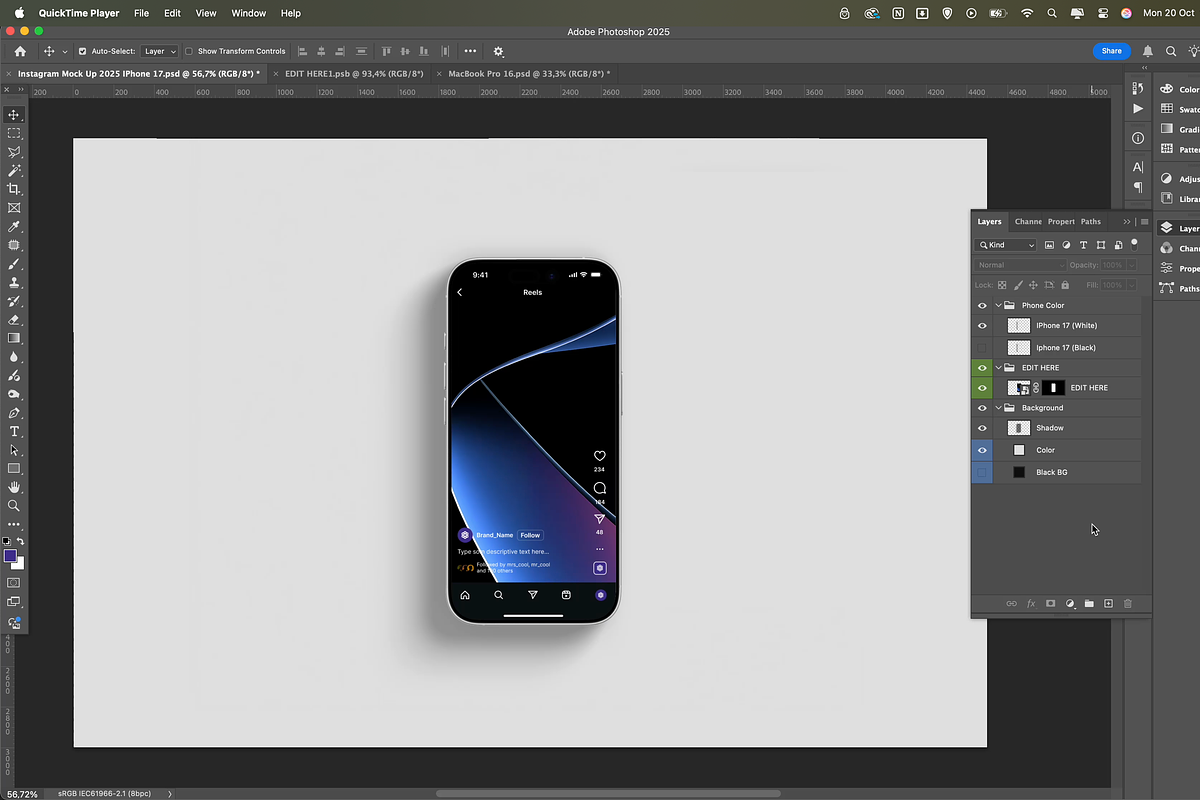This screenshot has width=1200, height=800.
Task: Open the View menu
Action: coord(206,13)
